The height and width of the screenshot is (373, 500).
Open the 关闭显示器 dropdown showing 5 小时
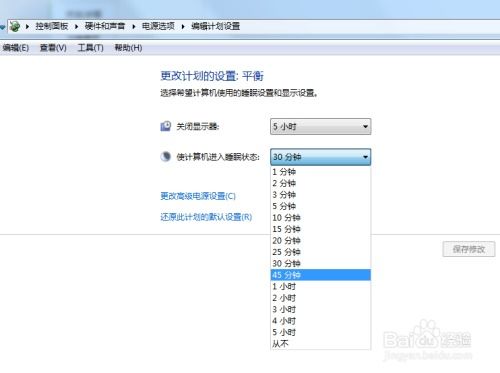320,127
